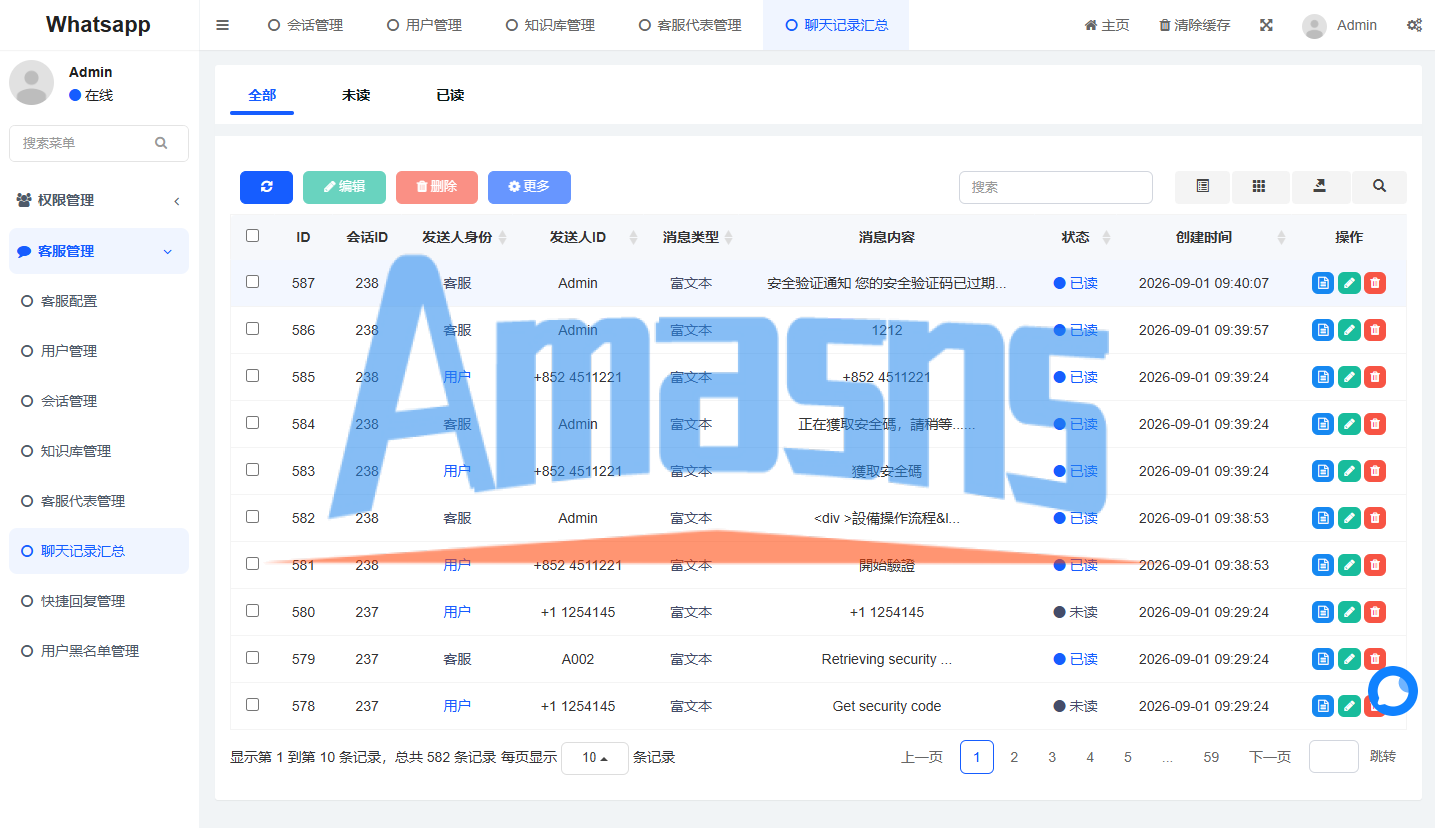1435x828 pixels.
Task: Expand the 权限管理 sidebar group
Action: click(99, 200)
